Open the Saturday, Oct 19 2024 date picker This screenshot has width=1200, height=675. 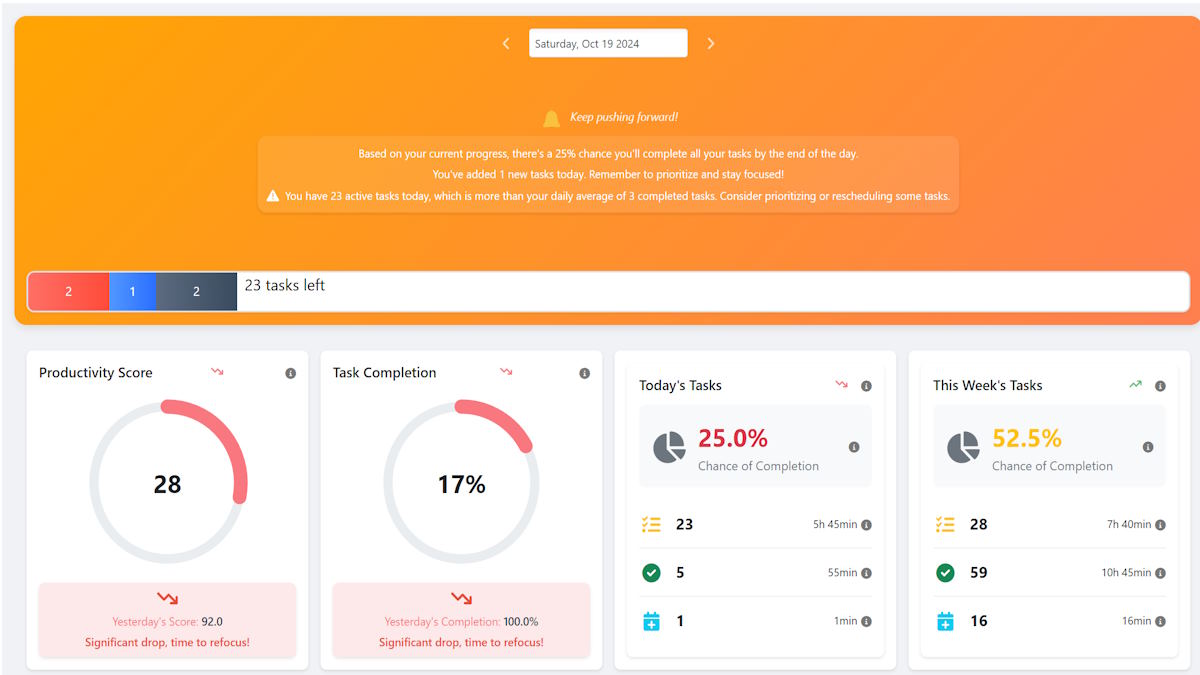tap(607, 43)
